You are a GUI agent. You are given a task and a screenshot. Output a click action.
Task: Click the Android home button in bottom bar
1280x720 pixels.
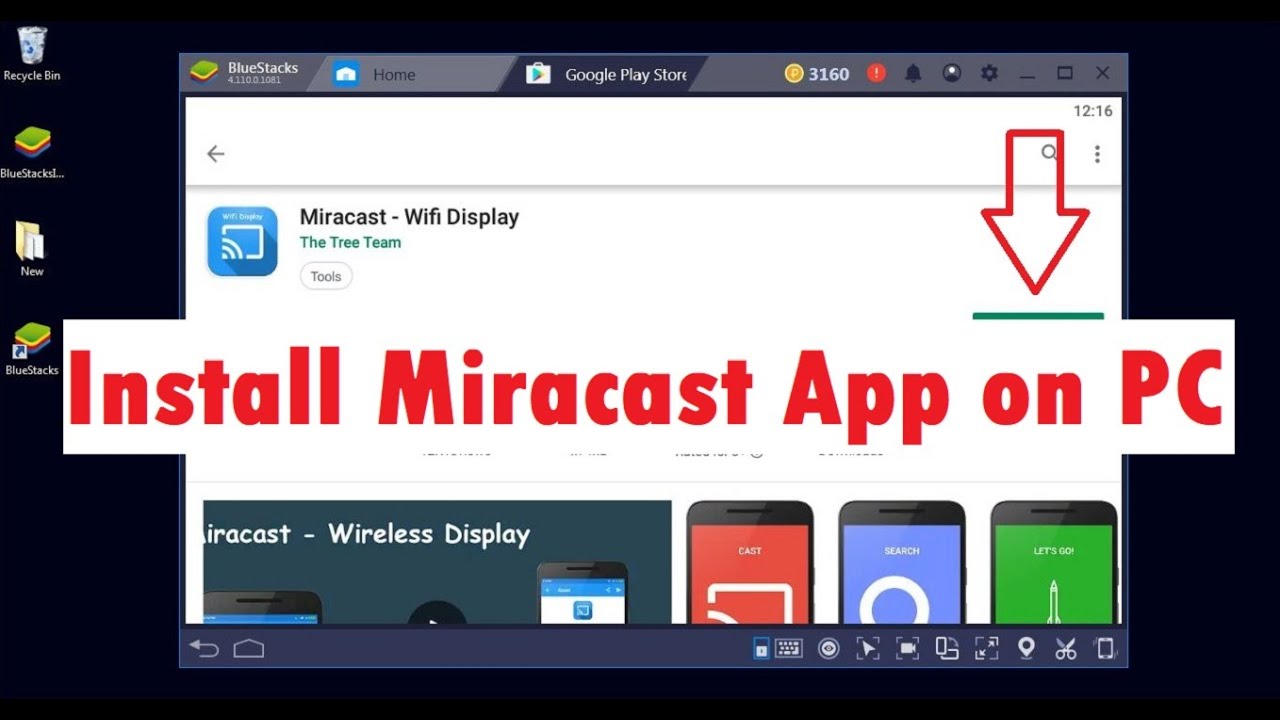pyautogui.click(x=248, y=649)
